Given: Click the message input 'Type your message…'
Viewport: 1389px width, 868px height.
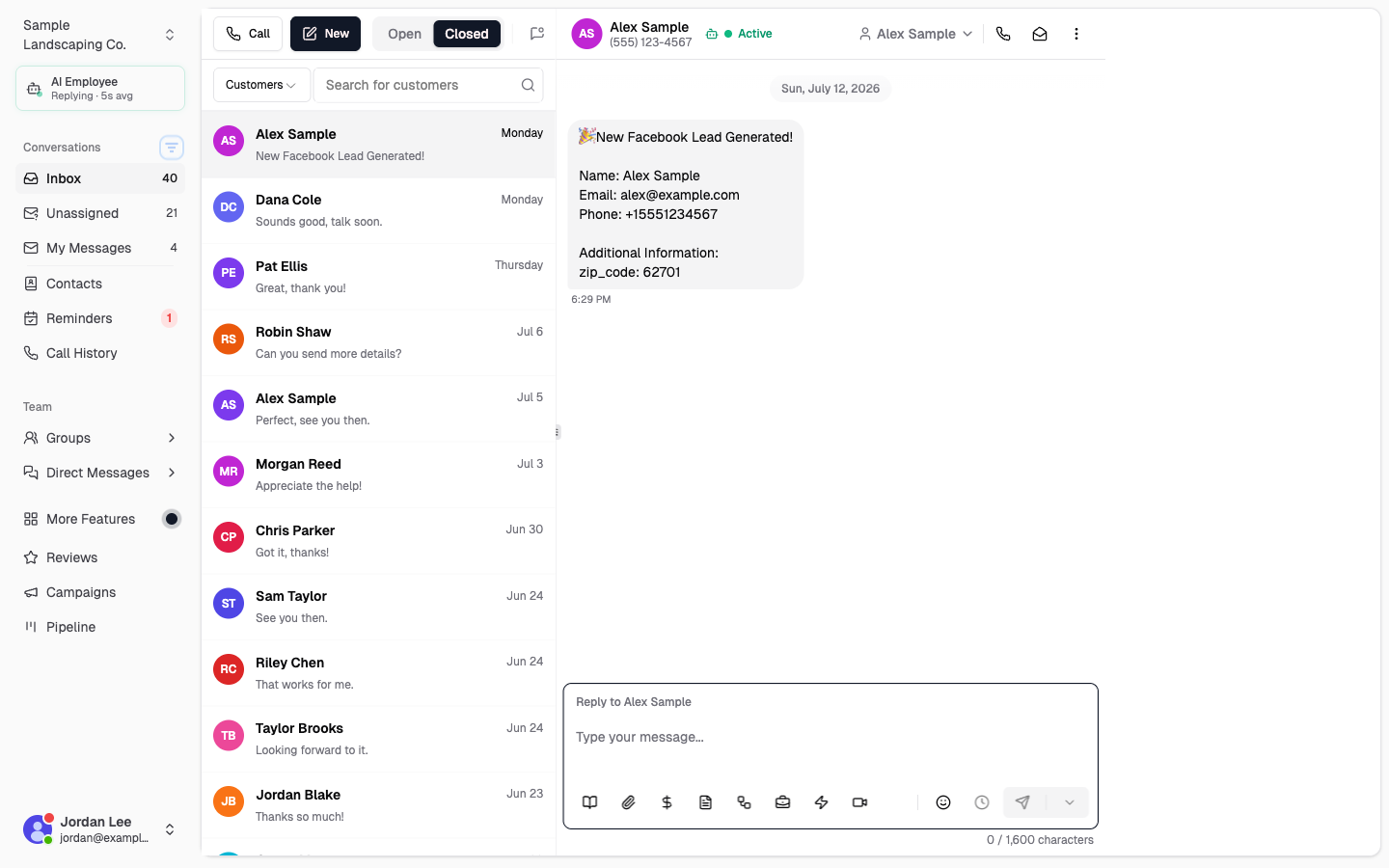Looking at the screenshot, I should [x=830, y=737].
